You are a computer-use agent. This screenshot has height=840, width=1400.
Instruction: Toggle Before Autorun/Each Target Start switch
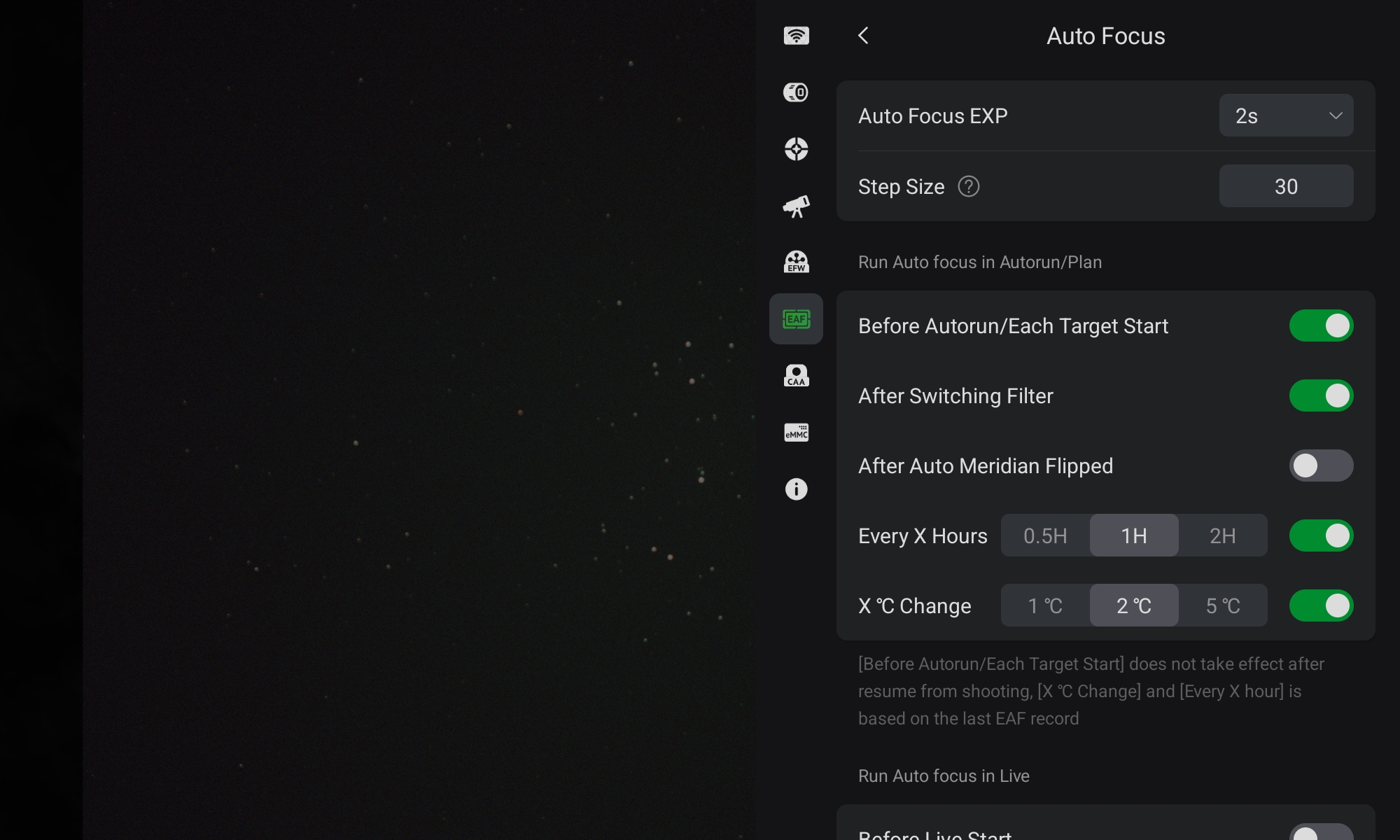(1321, 326)
